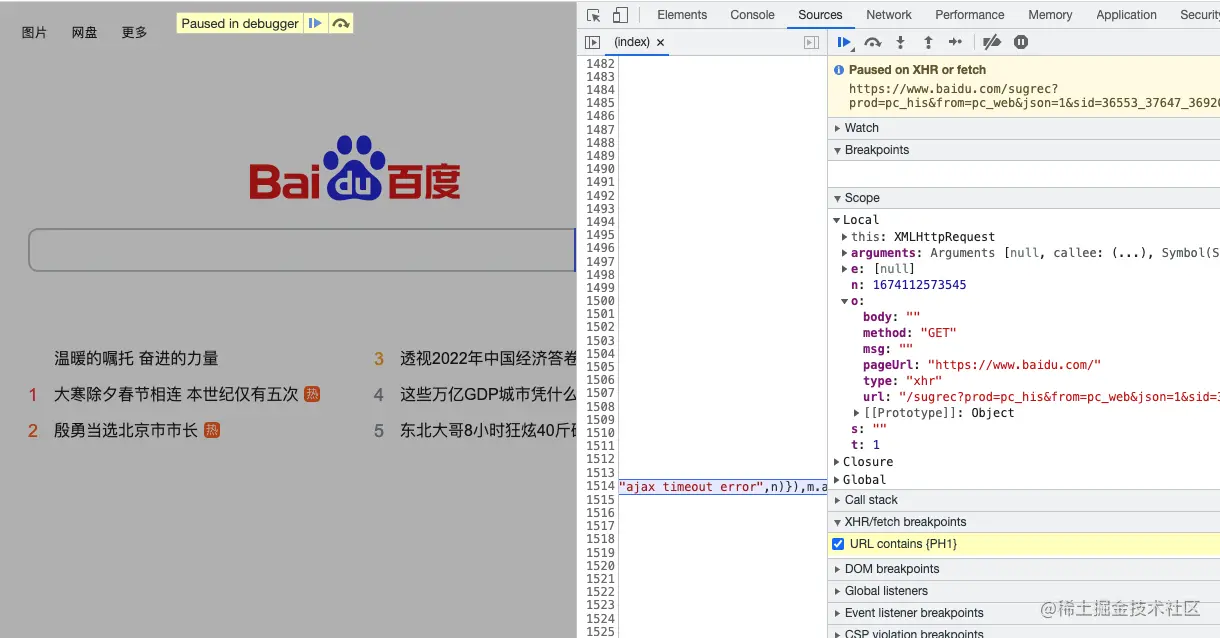1220x638 pixels.
Task: Click the step into function icon
Action: (x=900, y=42)
